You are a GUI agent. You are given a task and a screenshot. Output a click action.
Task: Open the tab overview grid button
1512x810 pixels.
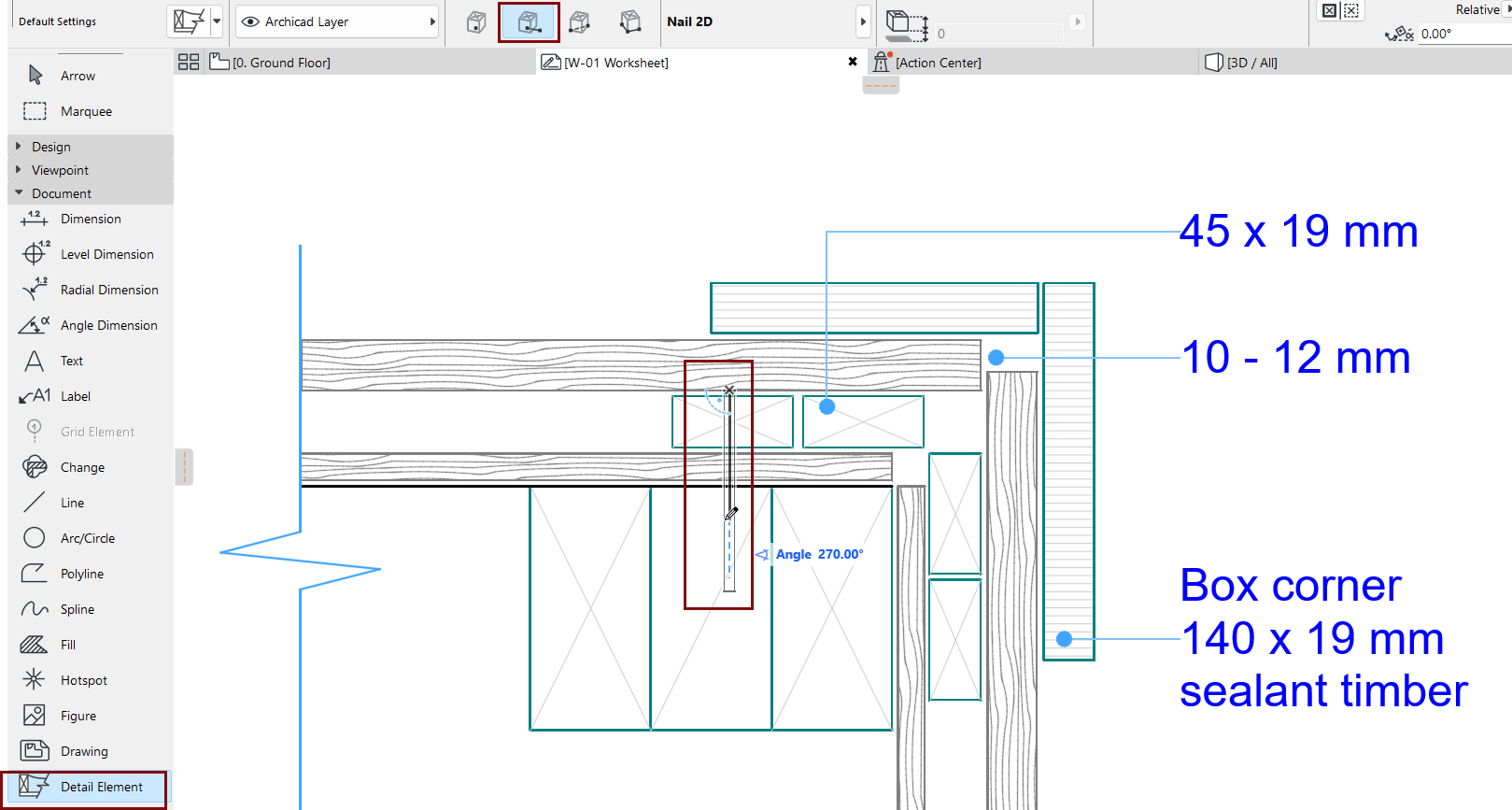tap(189, 62)
